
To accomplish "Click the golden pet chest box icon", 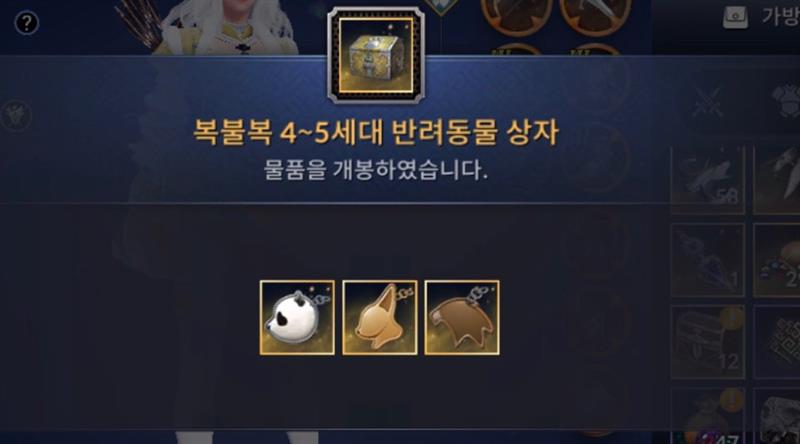I will coord(376,55).
